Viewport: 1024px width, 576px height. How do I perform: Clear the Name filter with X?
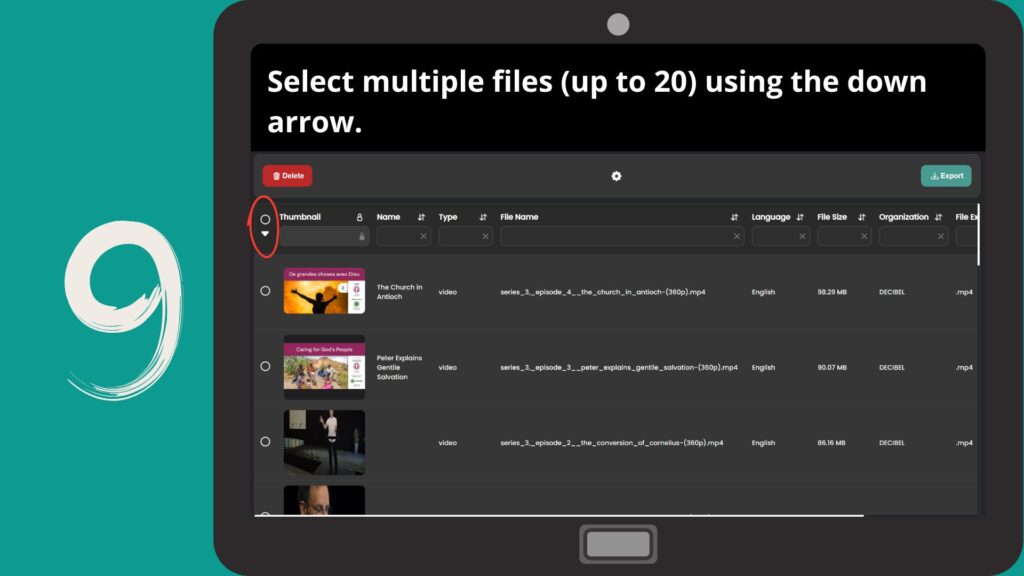[423, 237]
